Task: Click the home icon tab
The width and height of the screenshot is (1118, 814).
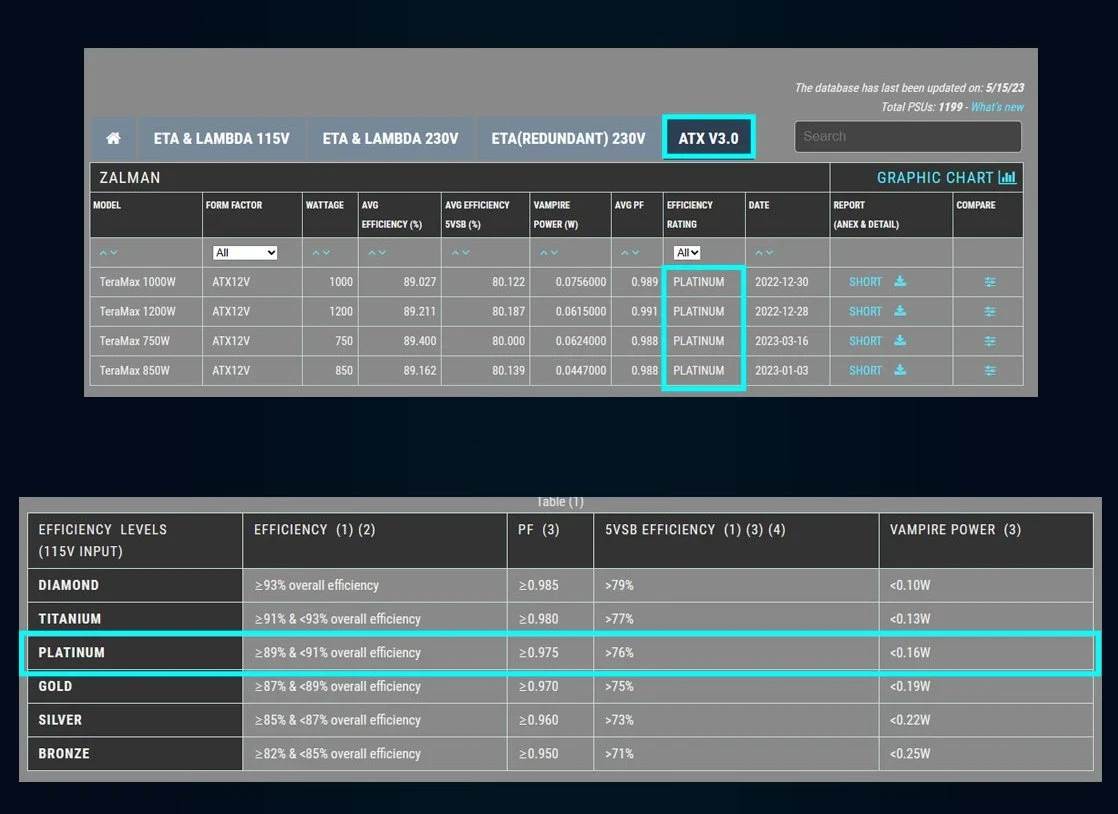Action: pyautogui.click(x=114, y=138)
